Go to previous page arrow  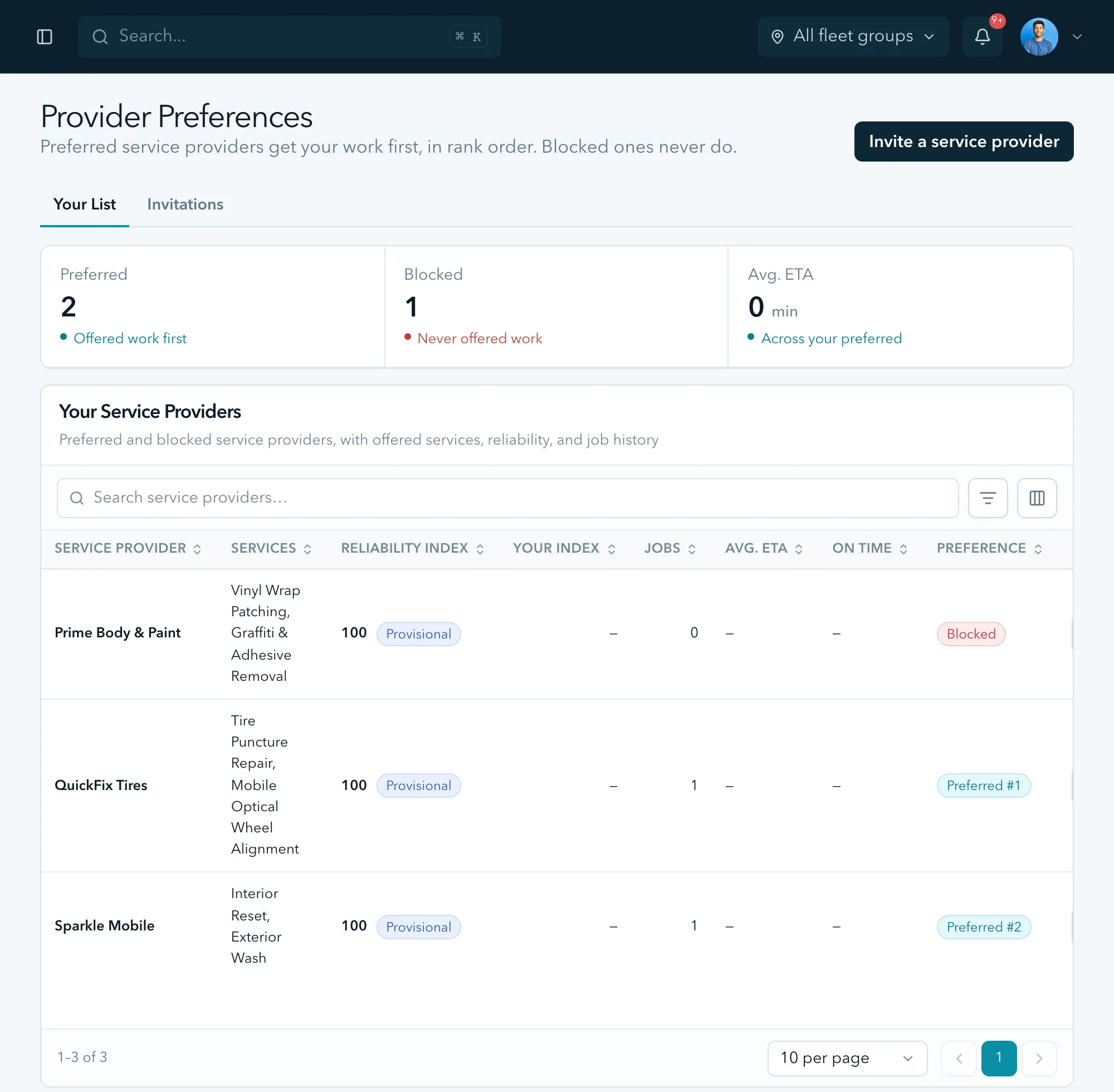point(959,1057)
